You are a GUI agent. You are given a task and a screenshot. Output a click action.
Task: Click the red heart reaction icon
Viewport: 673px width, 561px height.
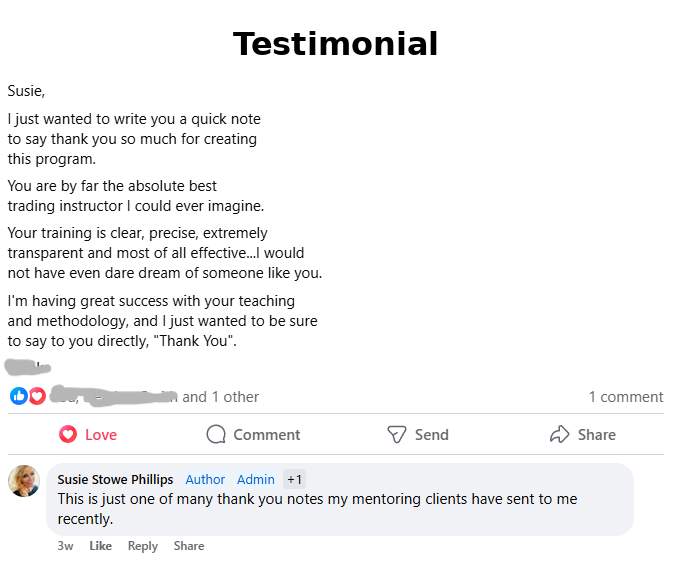(37, 396)
